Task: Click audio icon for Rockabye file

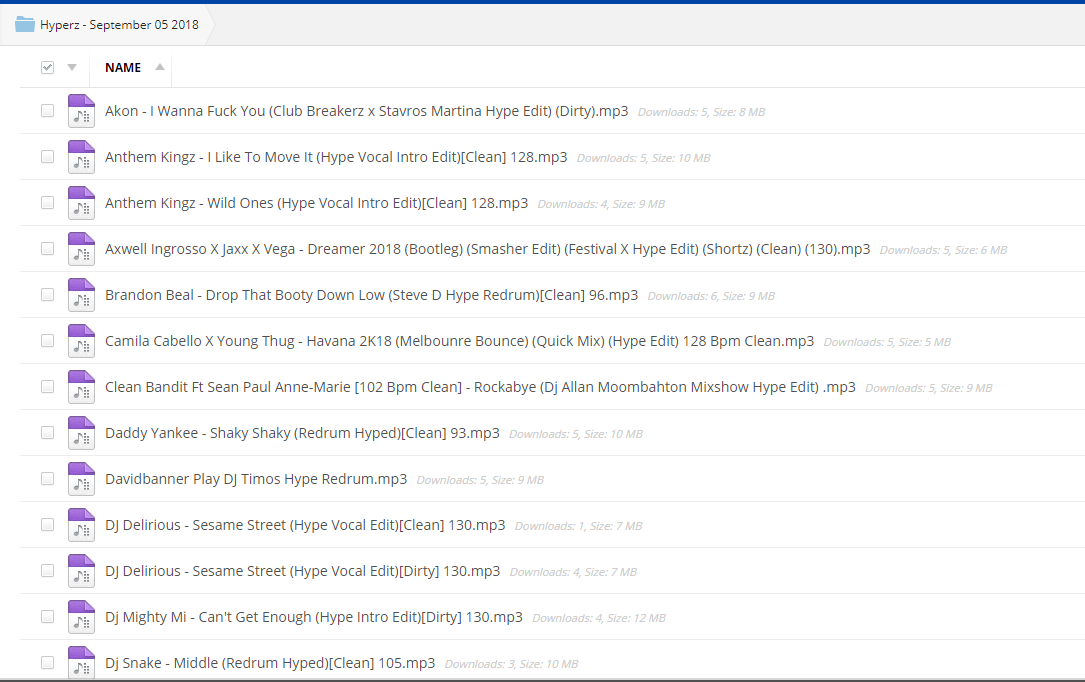Action: click(x=81, y=387)
